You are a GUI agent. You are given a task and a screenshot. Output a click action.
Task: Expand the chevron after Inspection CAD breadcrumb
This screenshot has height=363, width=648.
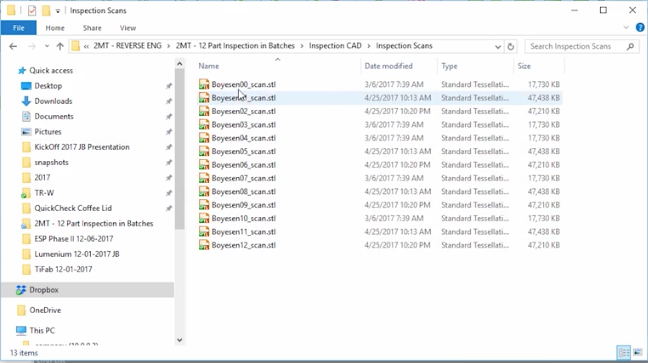tap(369, 46)
